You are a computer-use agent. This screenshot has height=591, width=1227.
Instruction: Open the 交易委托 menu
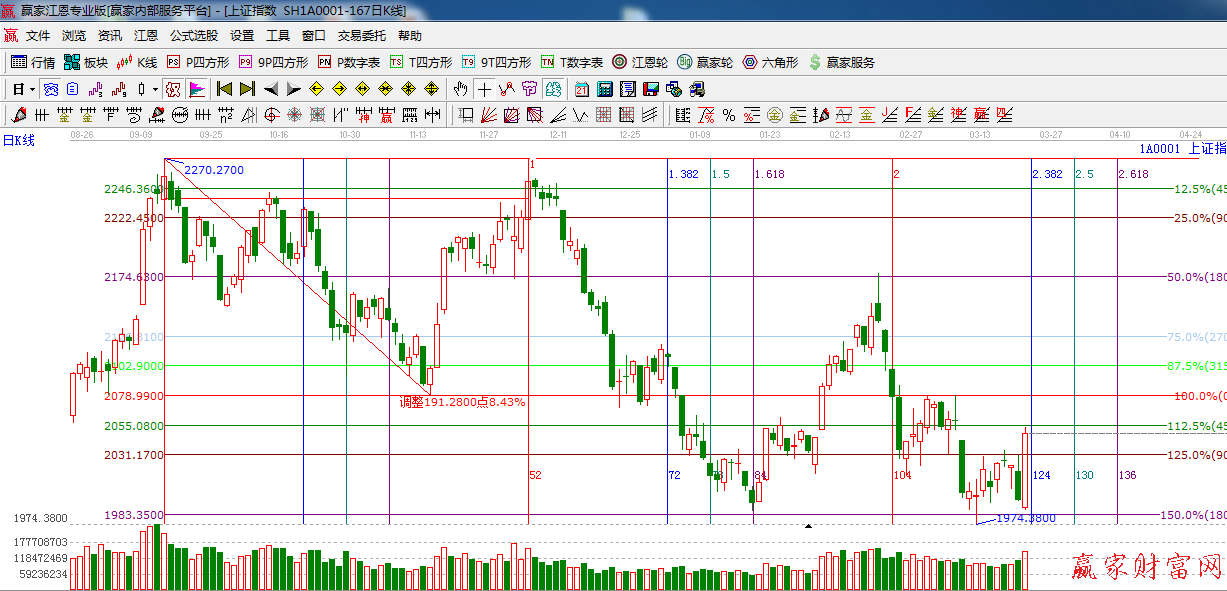click(x=361, y=35)
